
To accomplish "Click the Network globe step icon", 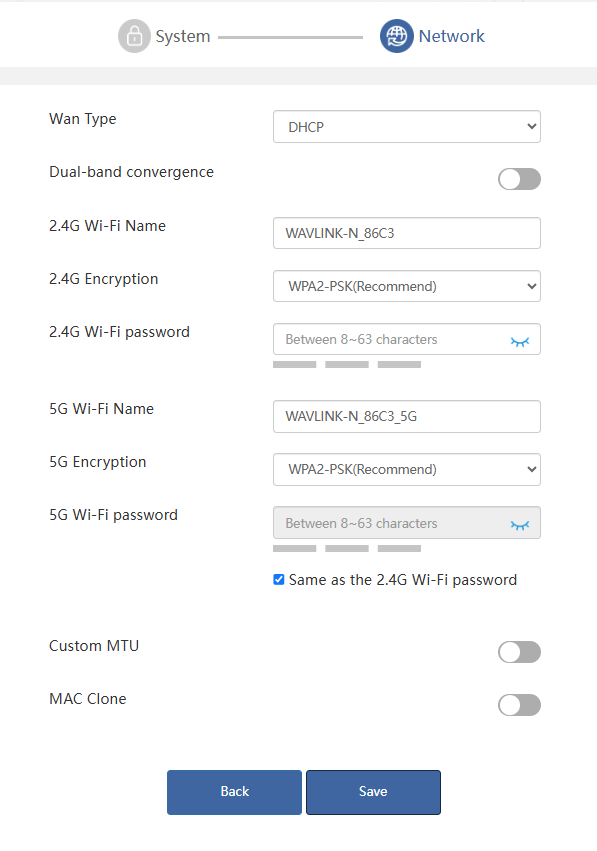I will (x=397, y=36).
